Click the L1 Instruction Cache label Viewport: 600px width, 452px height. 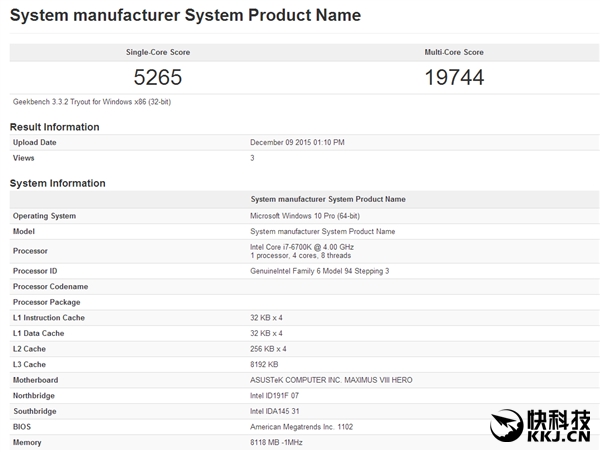tap(49, 318)
